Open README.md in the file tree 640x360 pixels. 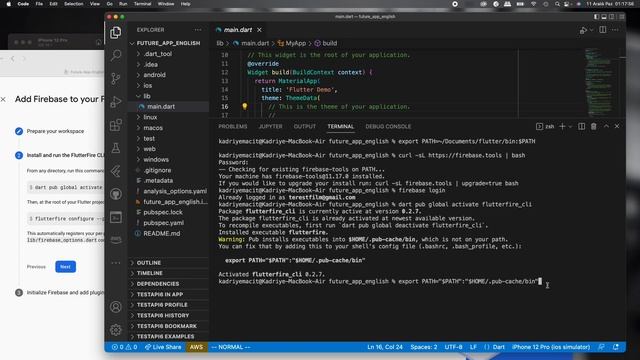(x=162, y=233)
